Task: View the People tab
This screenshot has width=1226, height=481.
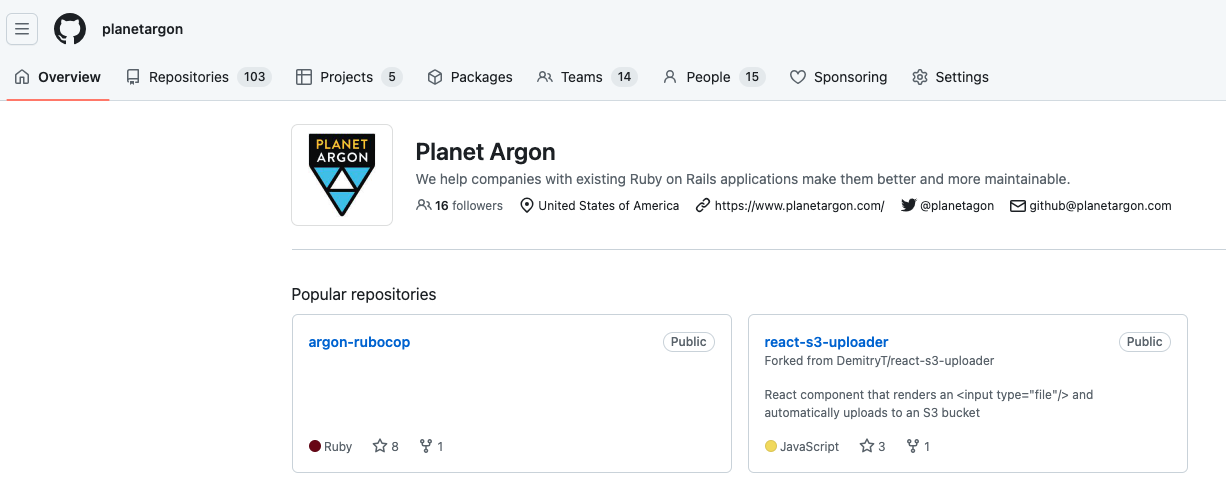Action: (714, 77)
